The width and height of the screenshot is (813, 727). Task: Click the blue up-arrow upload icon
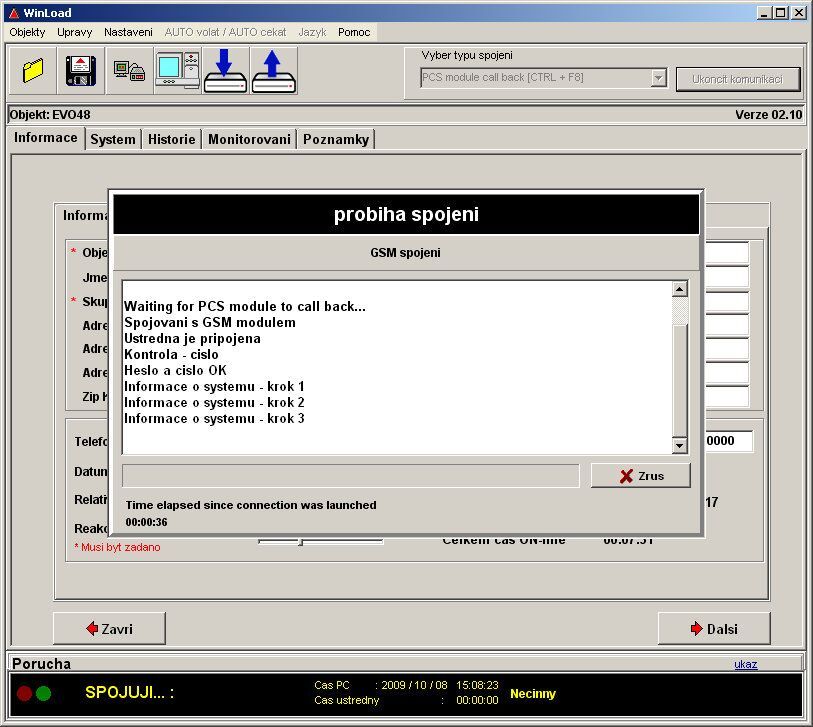tap(273, 71)
